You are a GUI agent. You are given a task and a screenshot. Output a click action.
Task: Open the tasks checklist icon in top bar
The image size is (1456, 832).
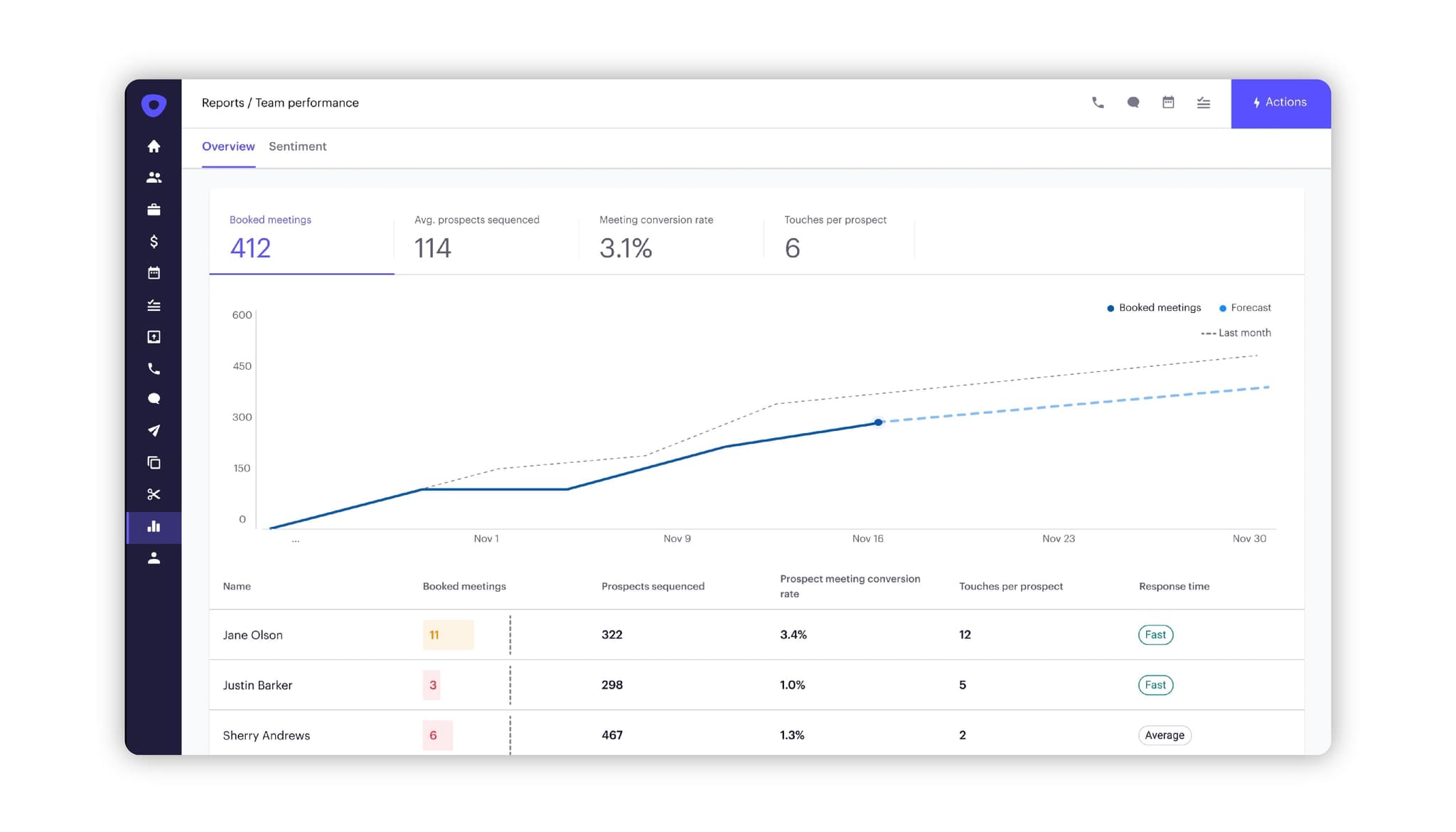coord(1204,104)
